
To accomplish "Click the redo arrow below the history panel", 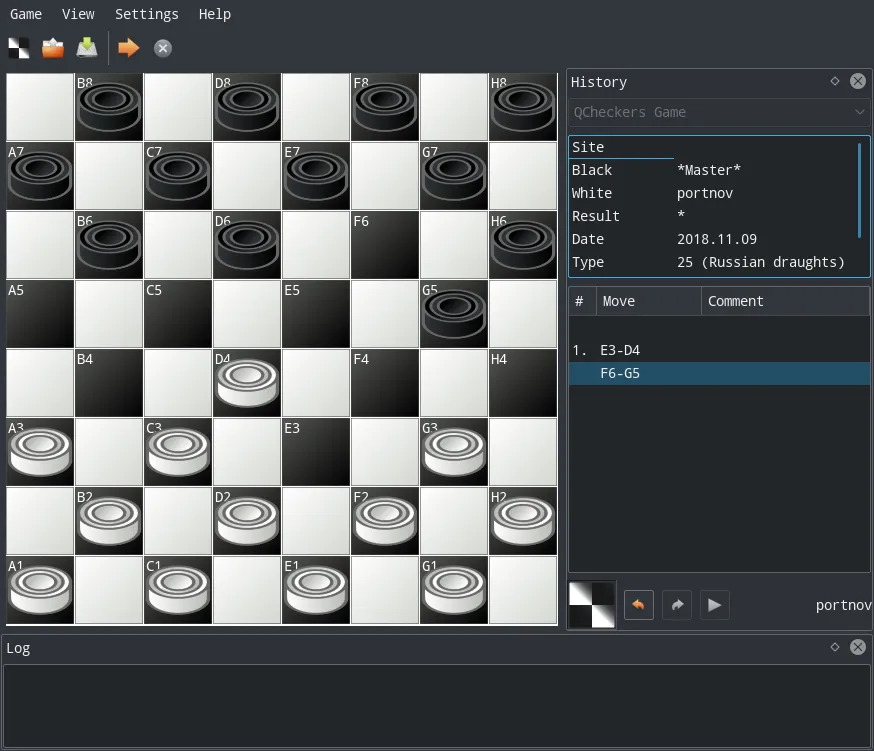I will 677,604.
